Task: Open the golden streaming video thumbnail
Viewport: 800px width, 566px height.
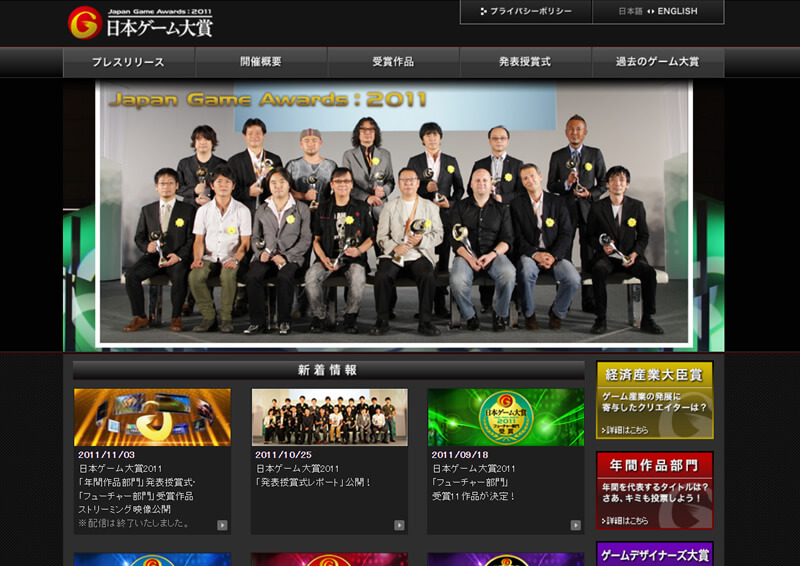Action: tap(152, 417)
